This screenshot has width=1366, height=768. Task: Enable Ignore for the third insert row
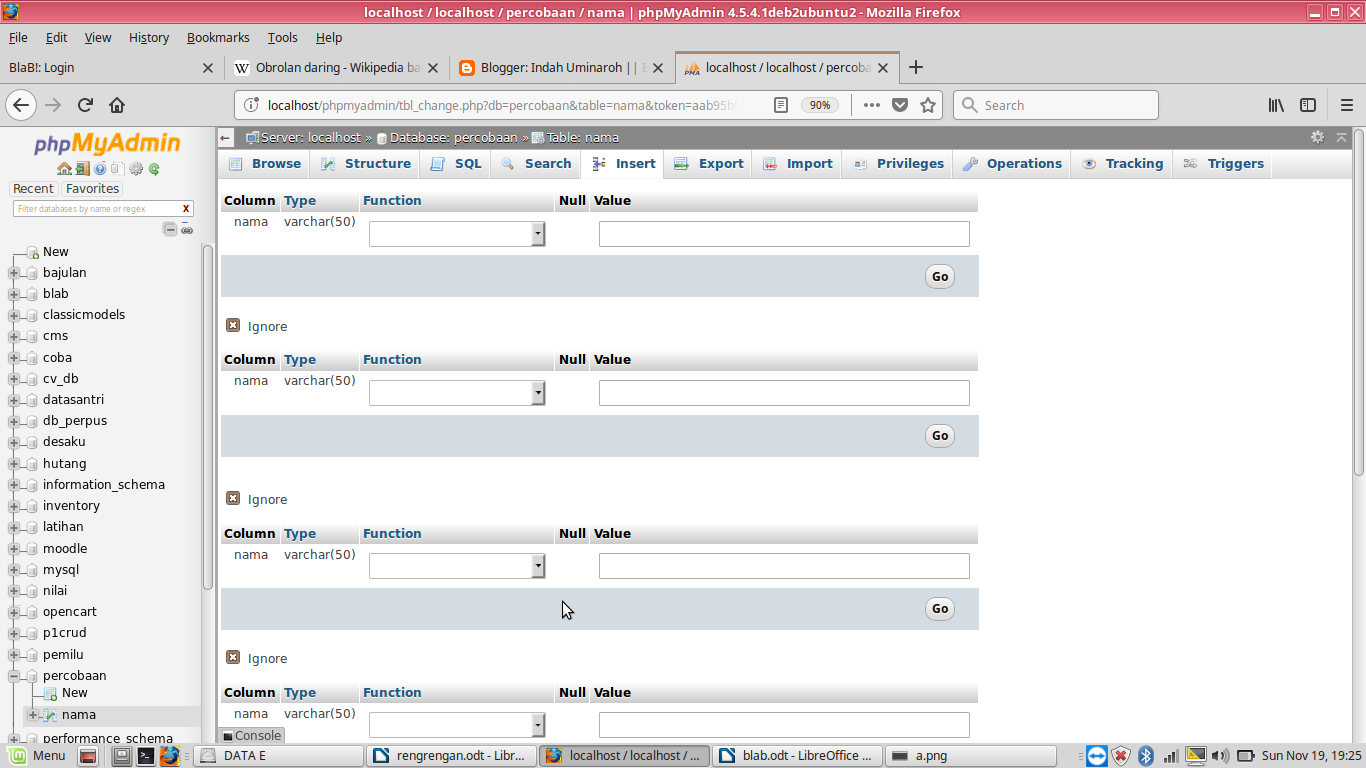(234, 658)
